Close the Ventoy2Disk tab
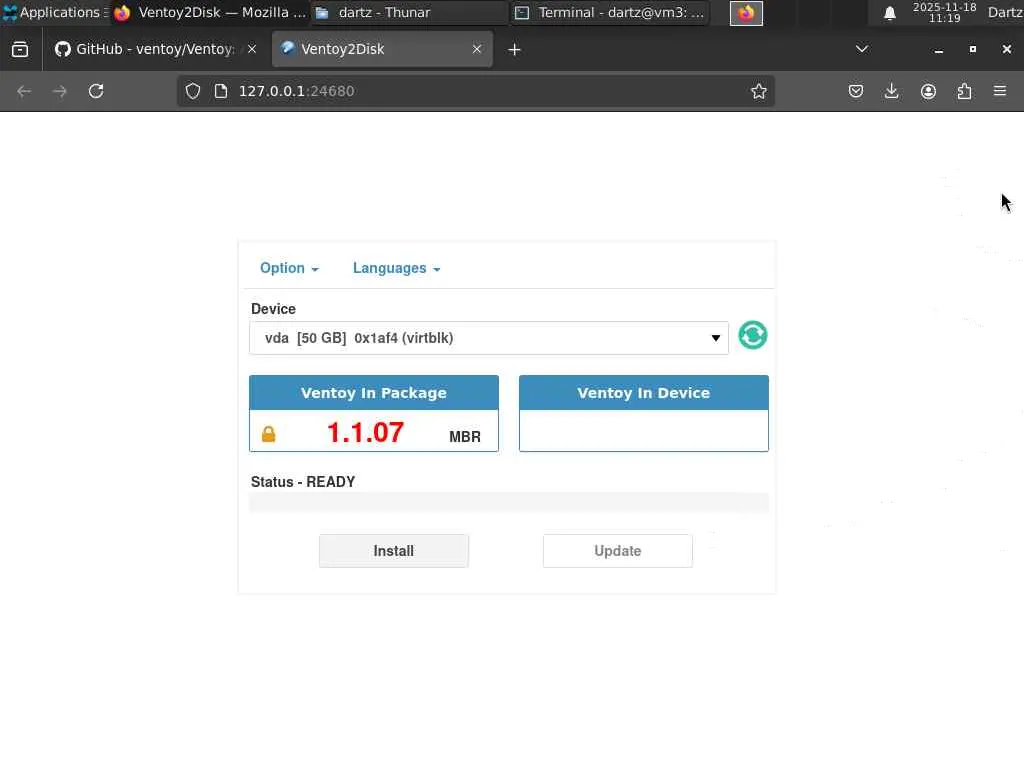This screenshot has width=1024, height=768. coord(477,49)
